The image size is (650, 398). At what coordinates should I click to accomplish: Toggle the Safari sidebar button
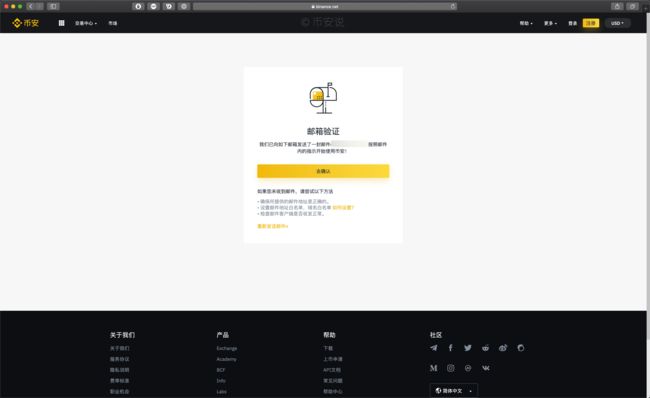coord(53,6)
